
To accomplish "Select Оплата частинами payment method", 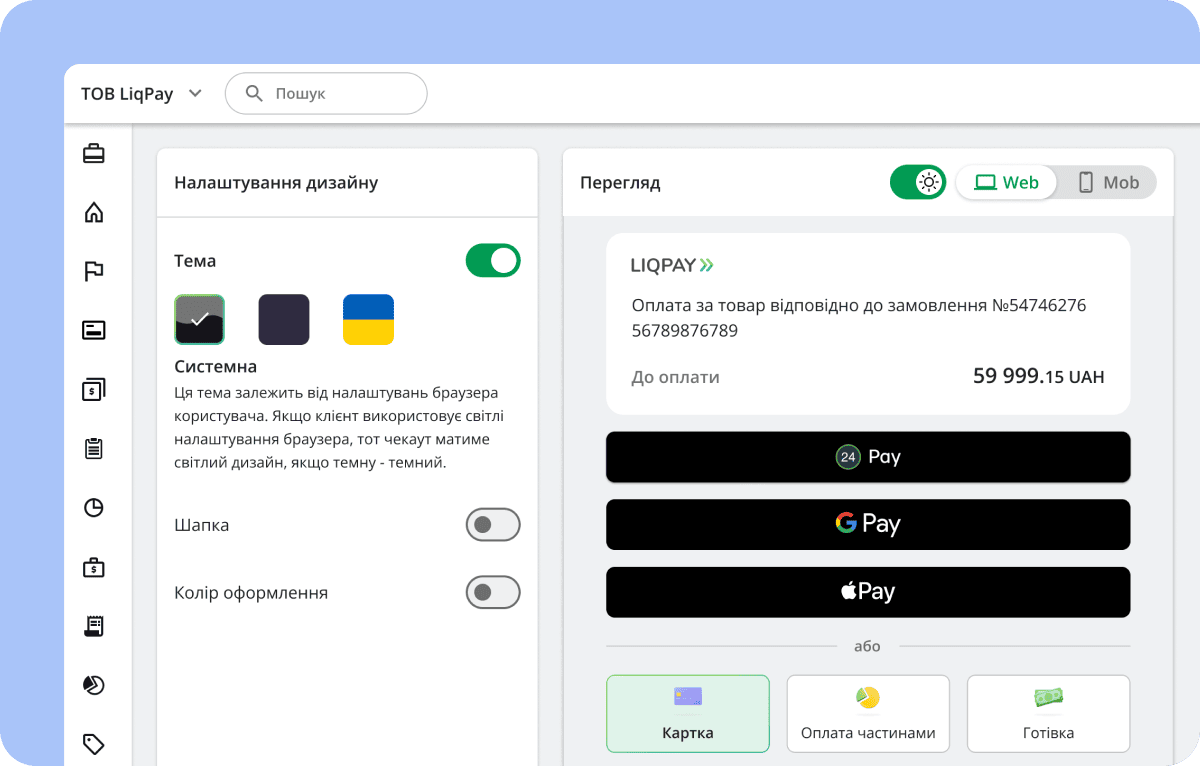I will [x=868, y=714].
